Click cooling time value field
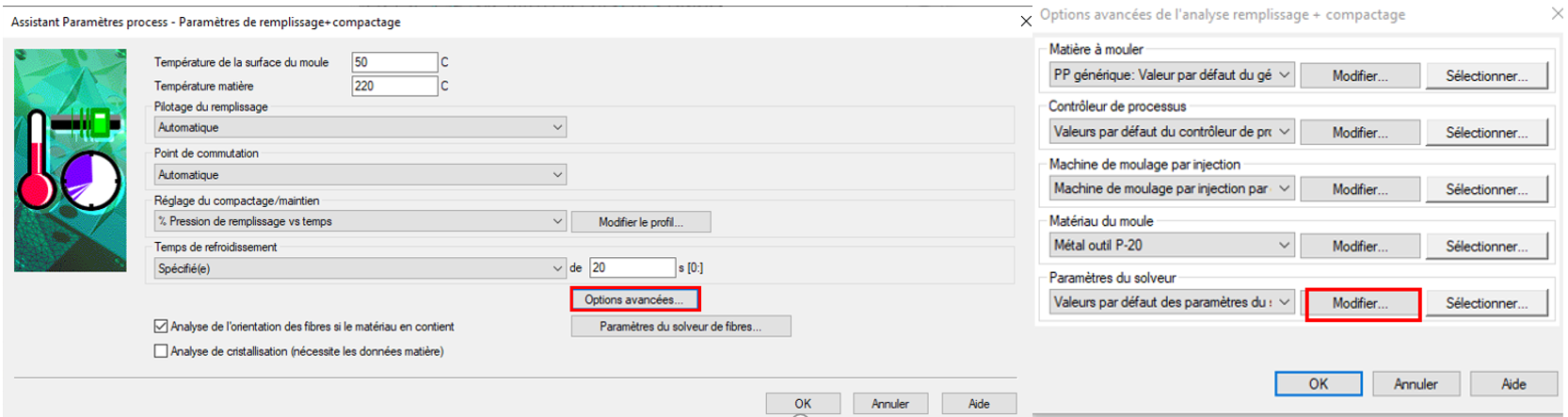Image resolution: width=1568 pixels, height=417 pixels. coord(631,268)
